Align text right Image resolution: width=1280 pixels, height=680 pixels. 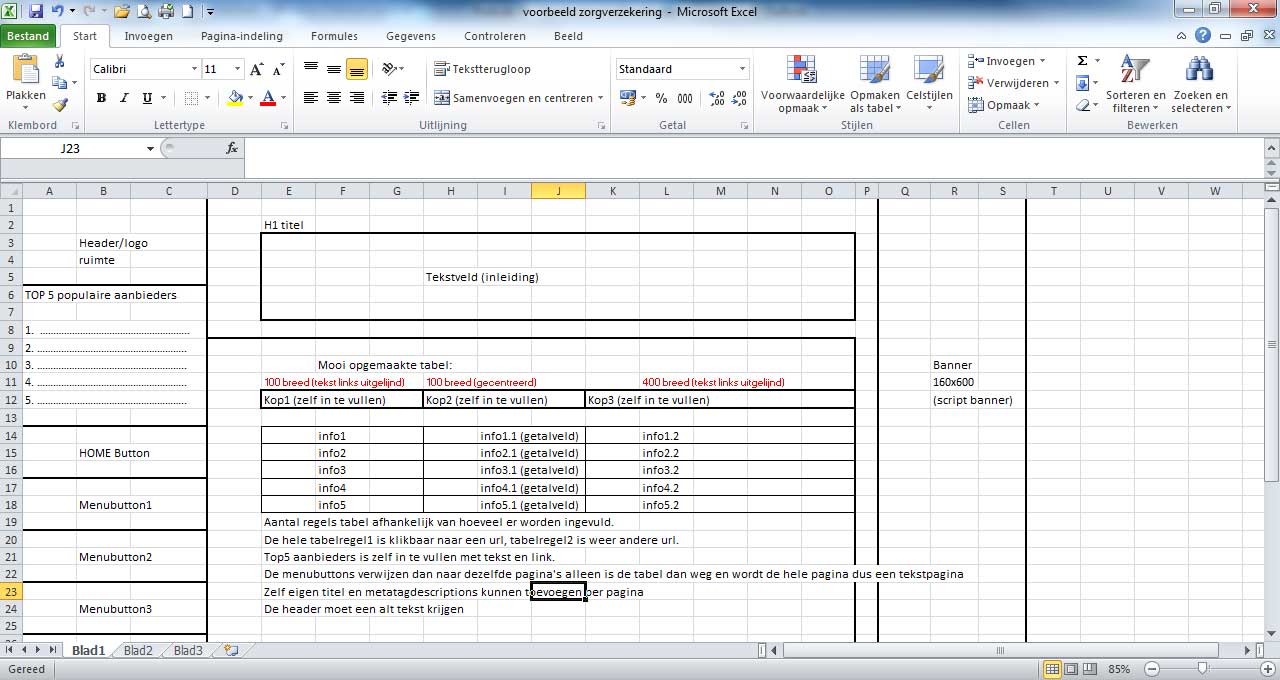point(356,98)
